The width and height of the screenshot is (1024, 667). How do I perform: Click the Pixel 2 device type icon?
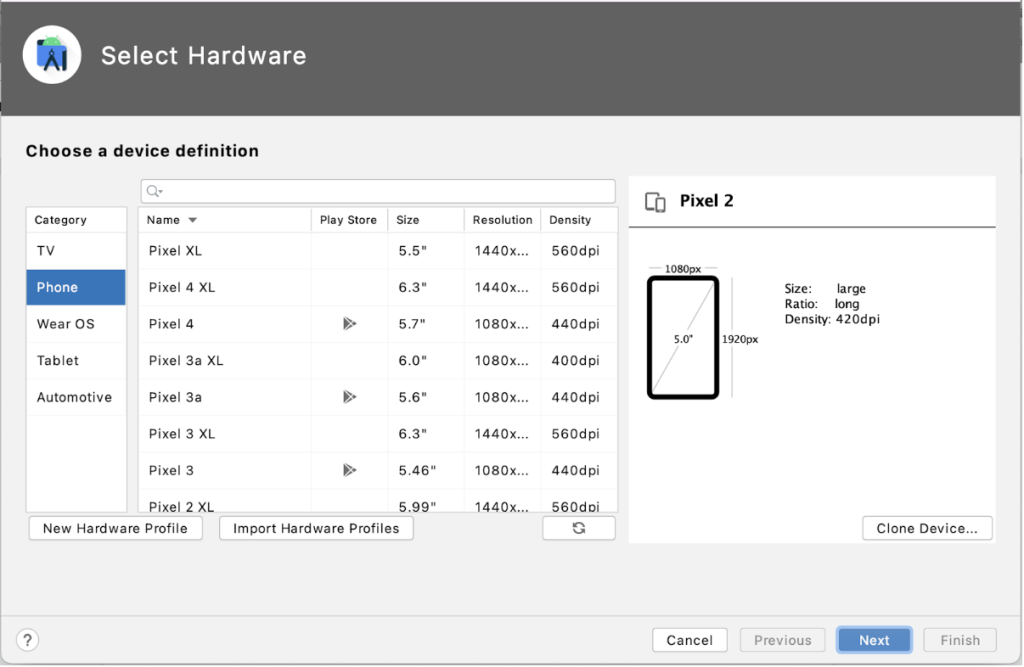(655, 202)
